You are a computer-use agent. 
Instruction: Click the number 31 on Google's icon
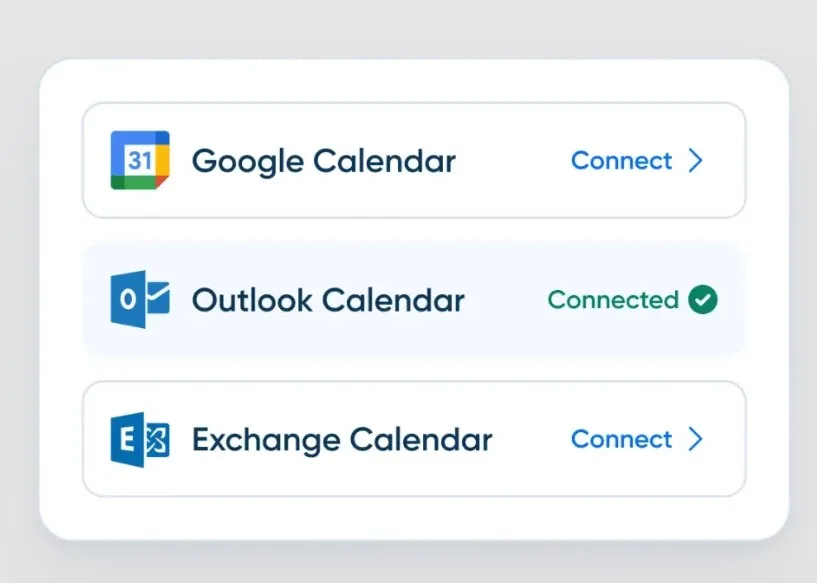tap(140, 160)
